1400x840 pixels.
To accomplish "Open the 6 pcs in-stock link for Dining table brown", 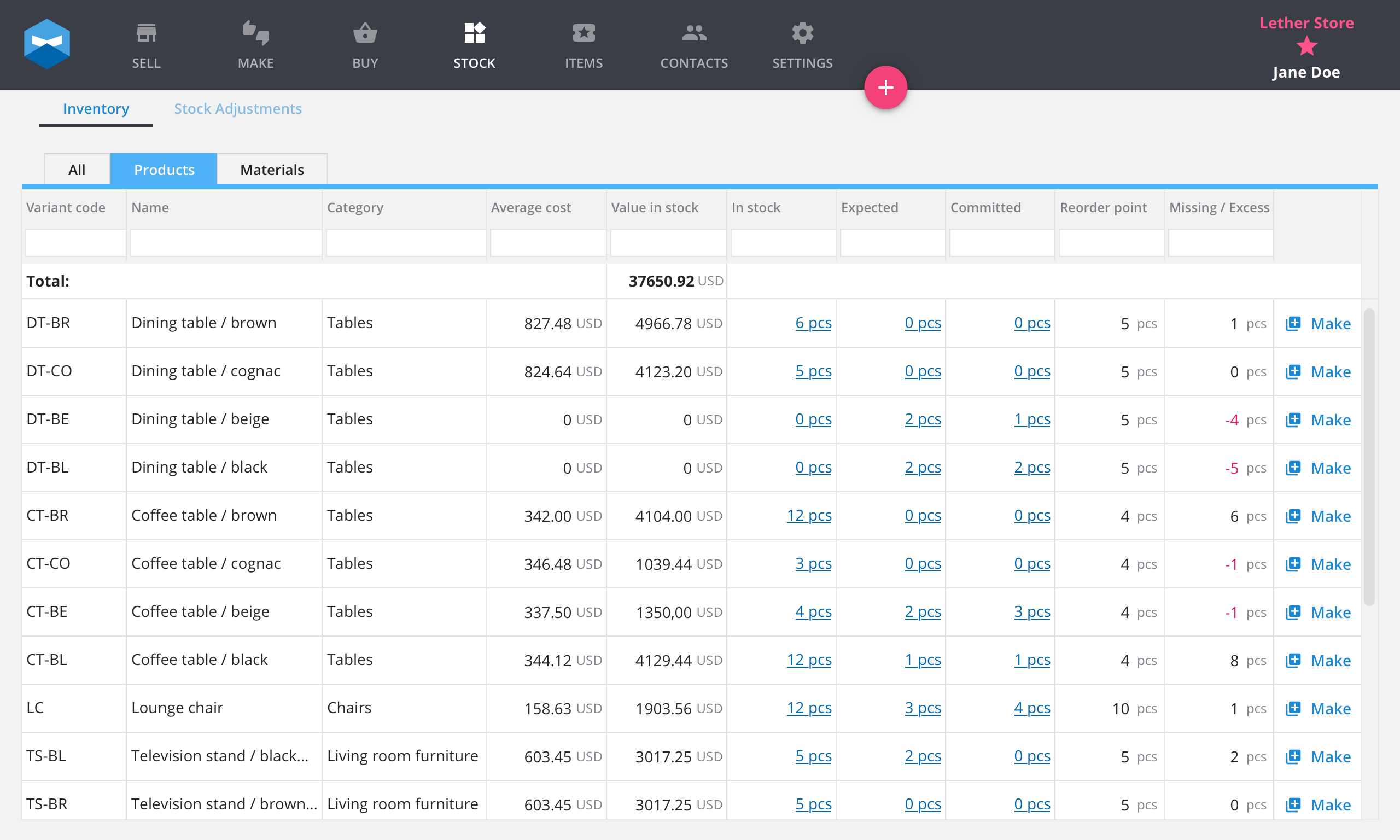I will click(813, 323).
